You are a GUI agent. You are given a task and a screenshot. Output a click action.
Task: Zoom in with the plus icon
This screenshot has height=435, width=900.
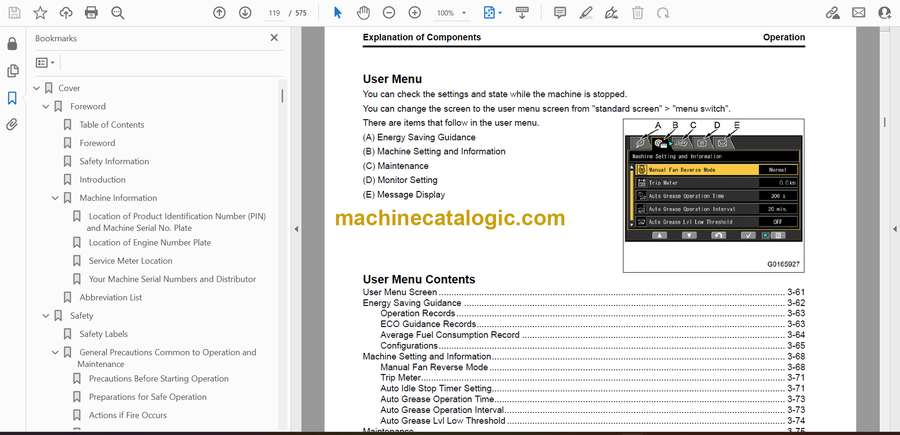(x=414, y=13)
